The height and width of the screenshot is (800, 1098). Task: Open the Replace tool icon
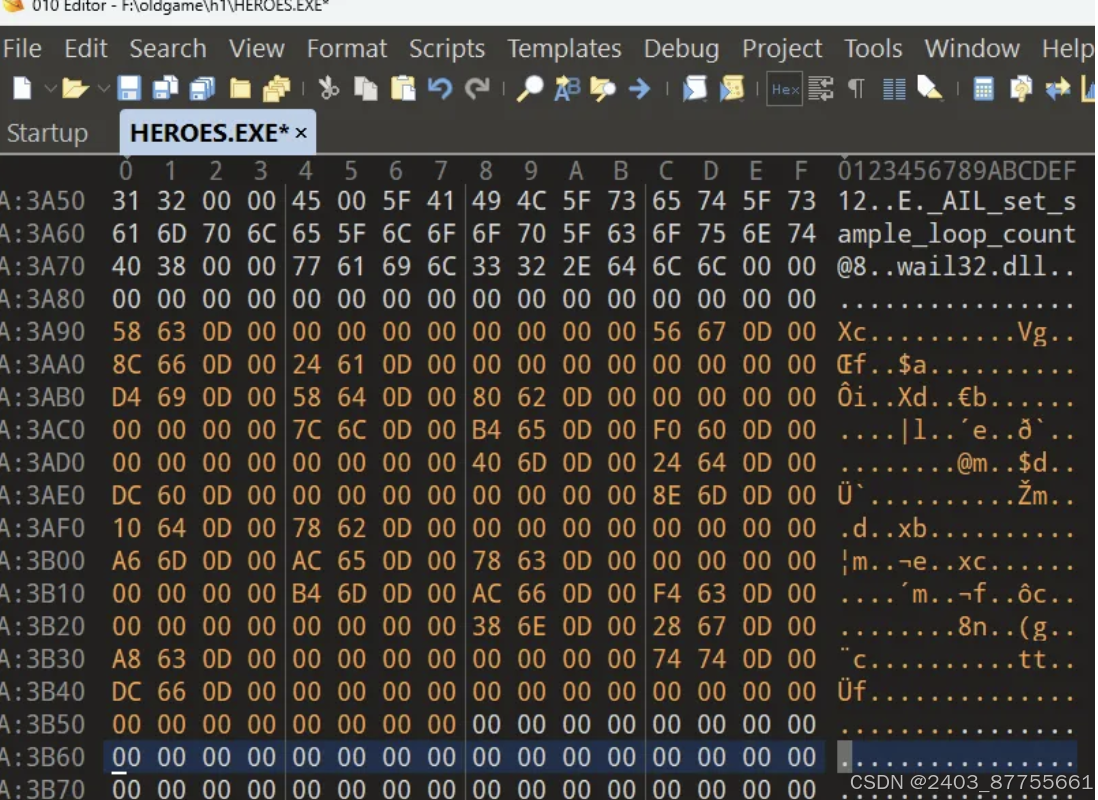[x=567, y=89]
